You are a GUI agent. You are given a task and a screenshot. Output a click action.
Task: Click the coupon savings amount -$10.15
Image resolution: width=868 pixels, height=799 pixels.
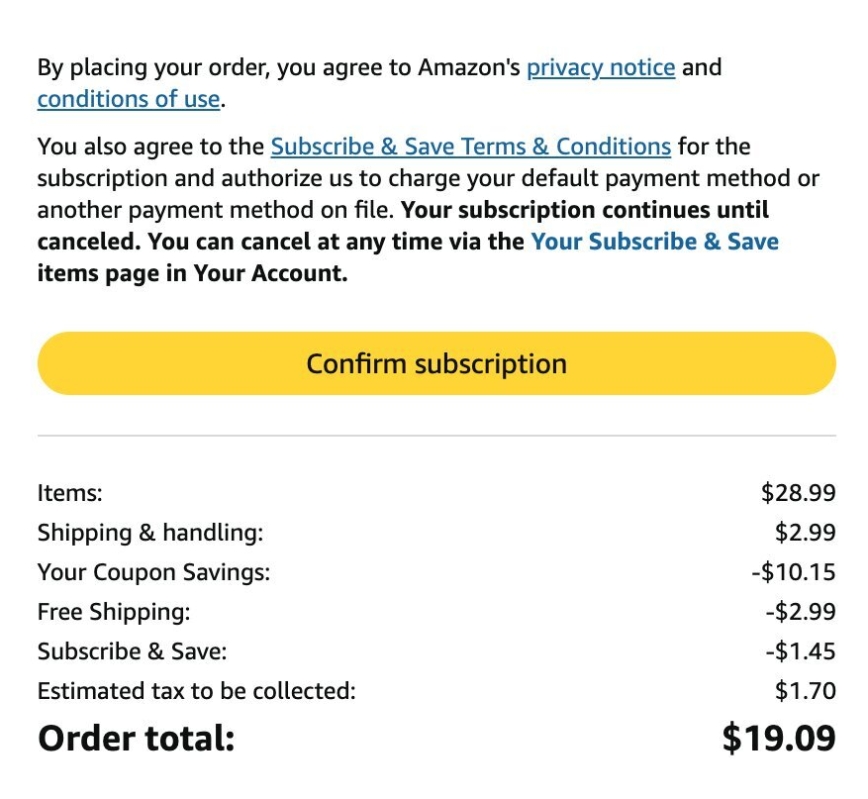[x=793, y=572]
